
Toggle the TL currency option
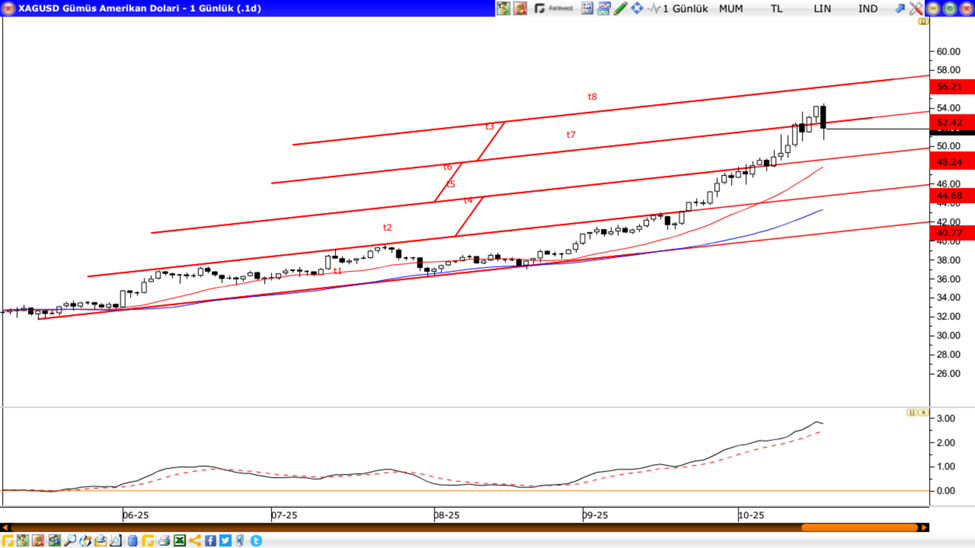(x=776, y=8)
